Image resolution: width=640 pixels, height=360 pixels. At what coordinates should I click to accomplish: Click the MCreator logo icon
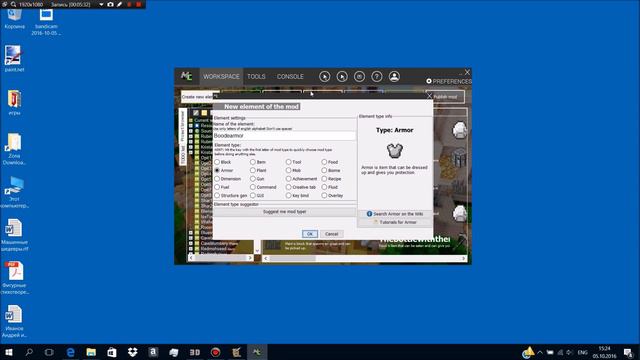187,76
